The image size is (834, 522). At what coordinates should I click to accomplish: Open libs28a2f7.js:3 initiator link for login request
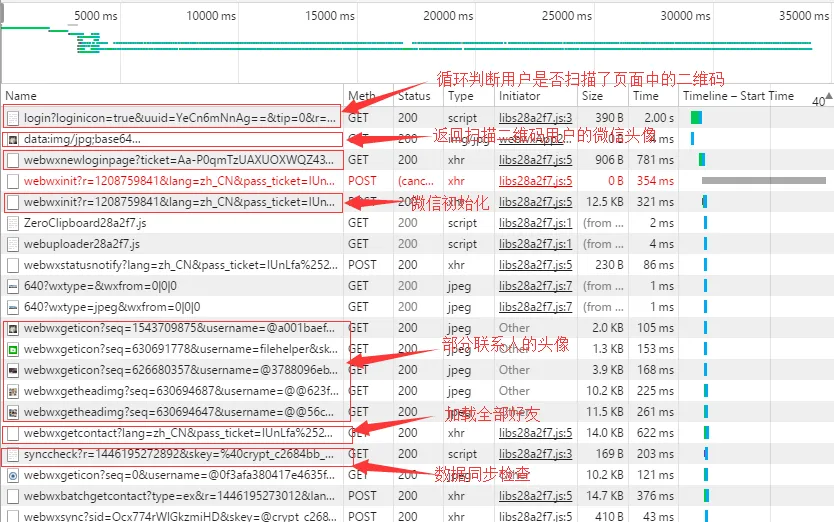coord(535,118)
